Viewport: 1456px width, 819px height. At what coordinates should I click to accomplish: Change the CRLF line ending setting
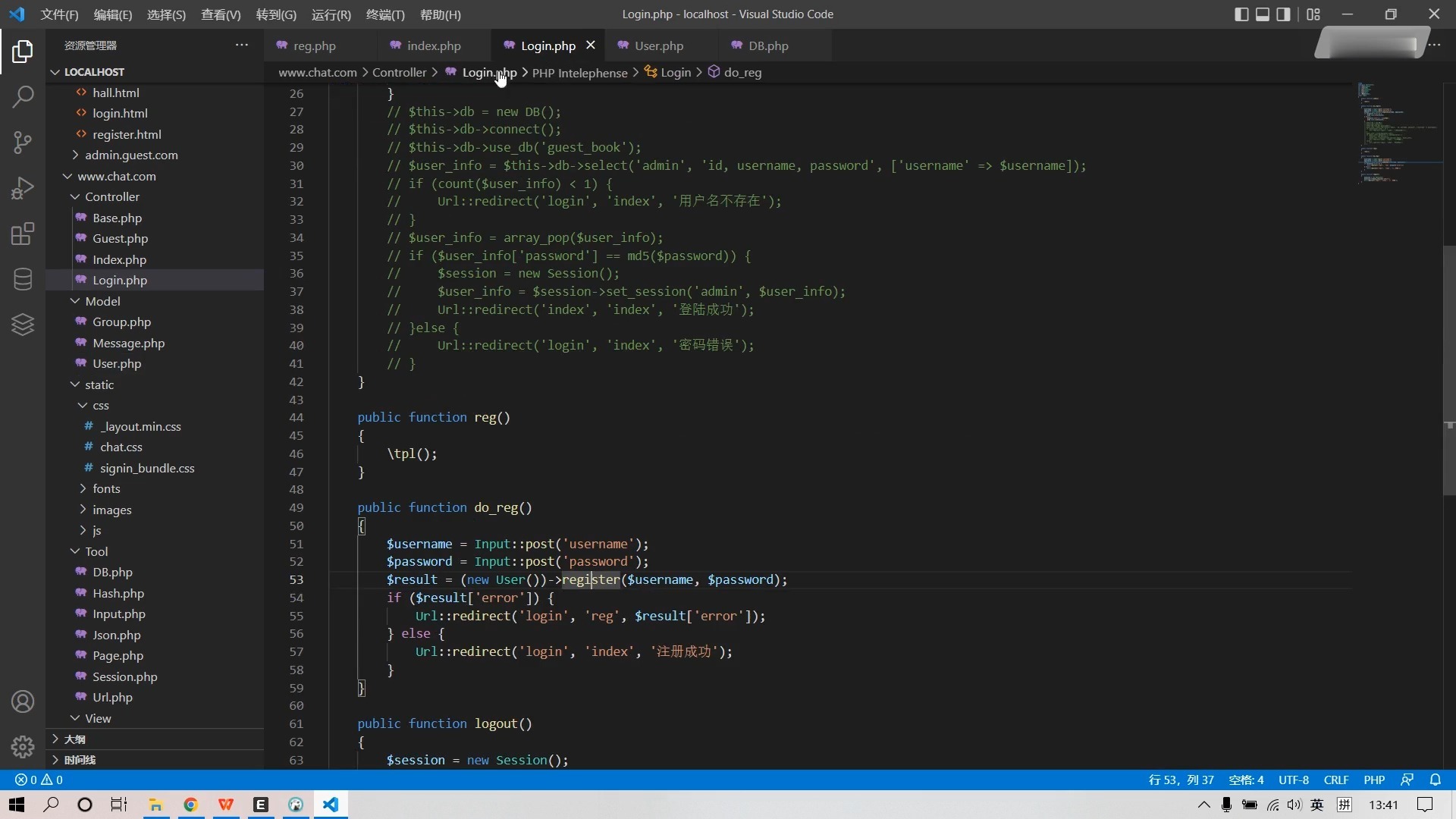(x=1335, y=780)
